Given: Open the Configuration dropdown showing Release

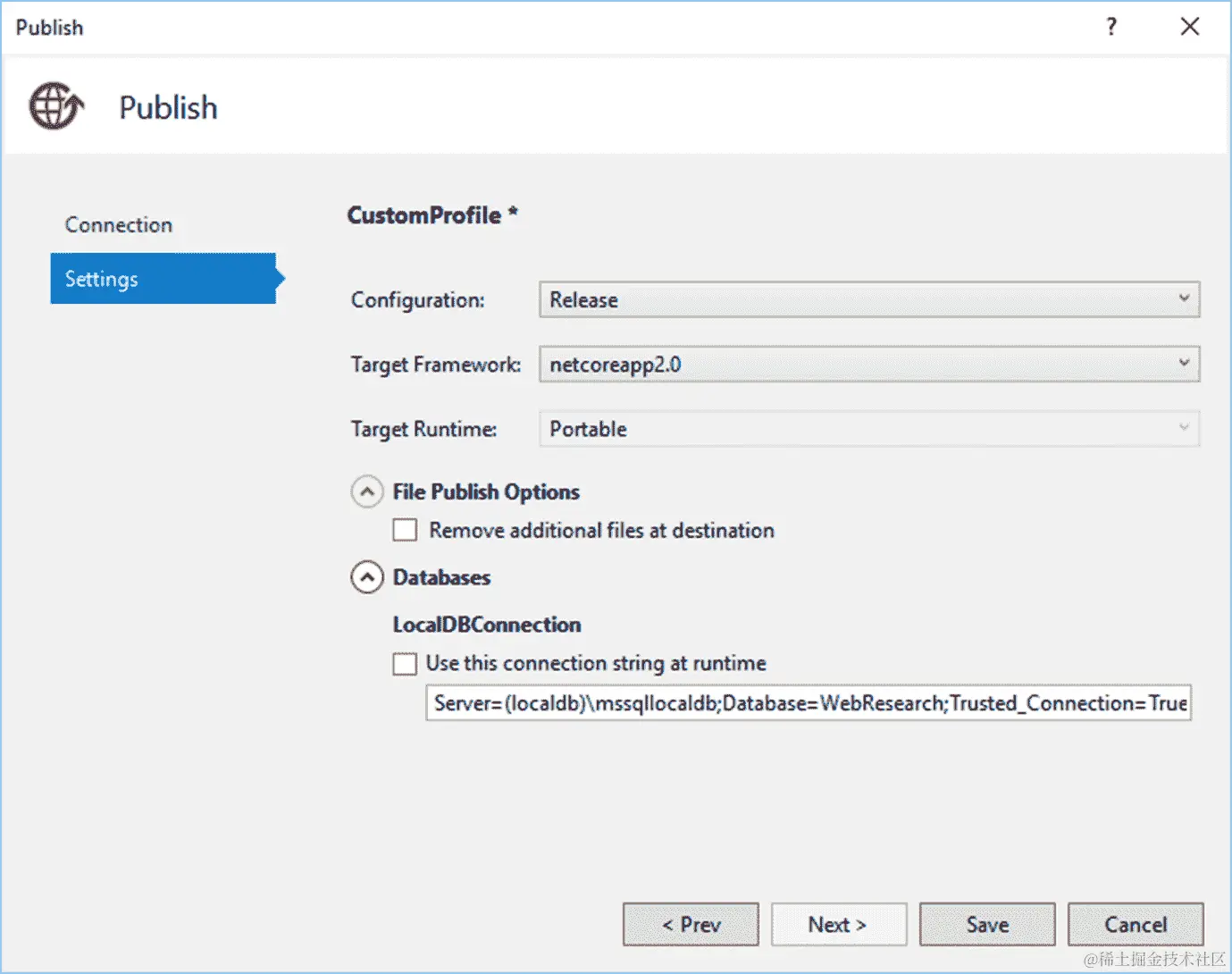Looking at the screenshot, I should pyautogui.click(x=869, y=299).
